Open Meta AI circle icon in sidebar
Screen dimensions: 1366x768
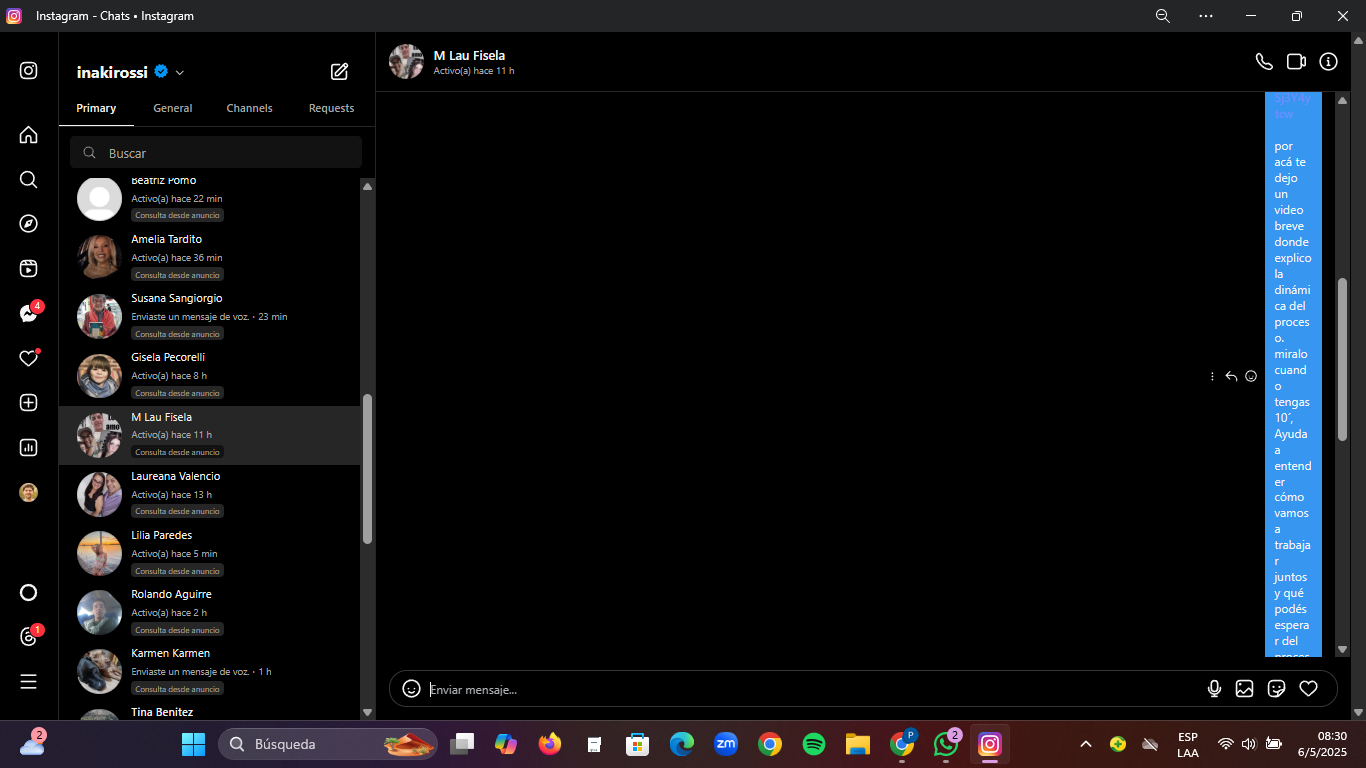click(29, 592)
